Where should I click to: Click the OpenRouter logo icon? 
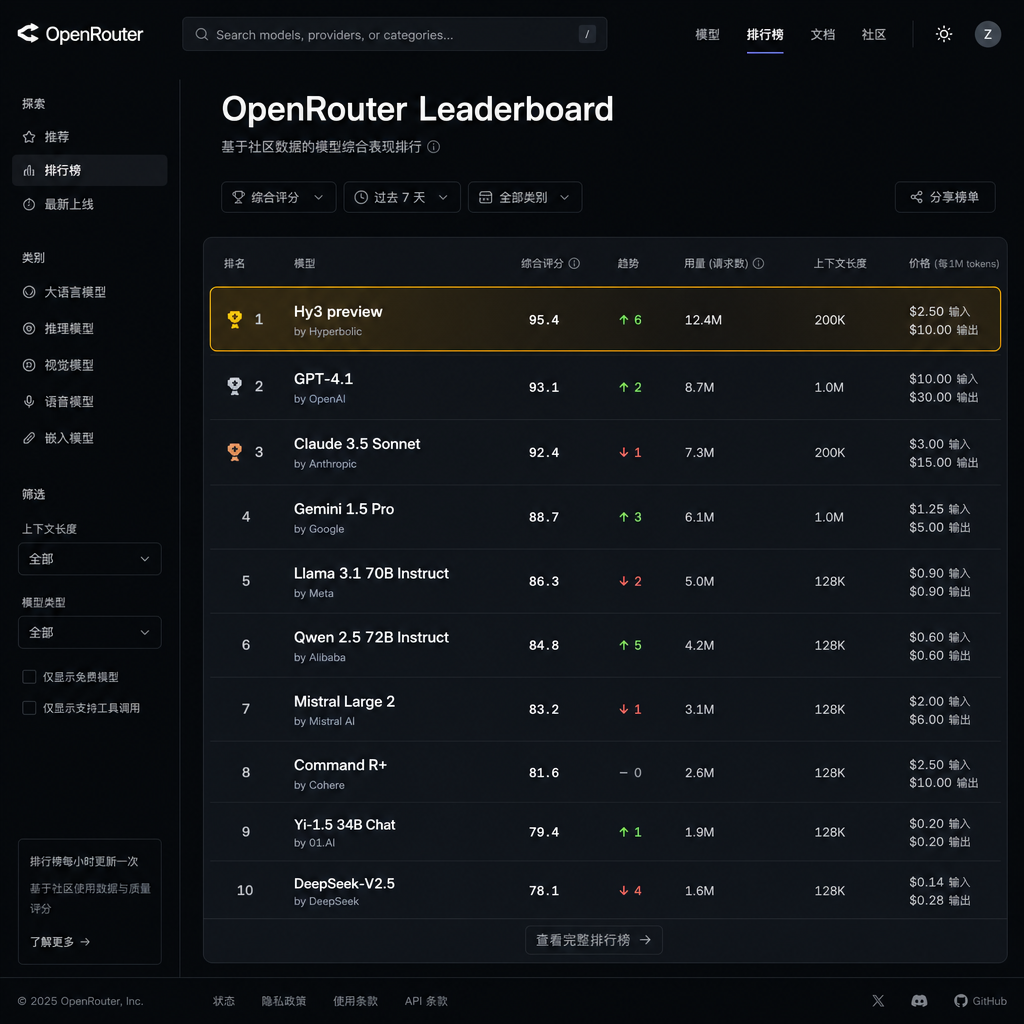pyautogui.click(x=28, y=33)
